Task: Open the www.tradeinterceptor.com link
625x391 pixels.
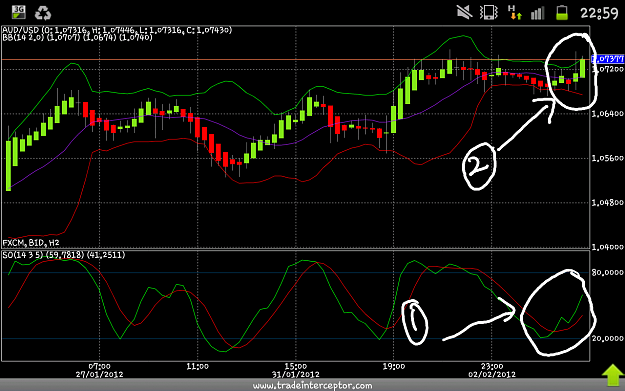Action: (312, 385)
